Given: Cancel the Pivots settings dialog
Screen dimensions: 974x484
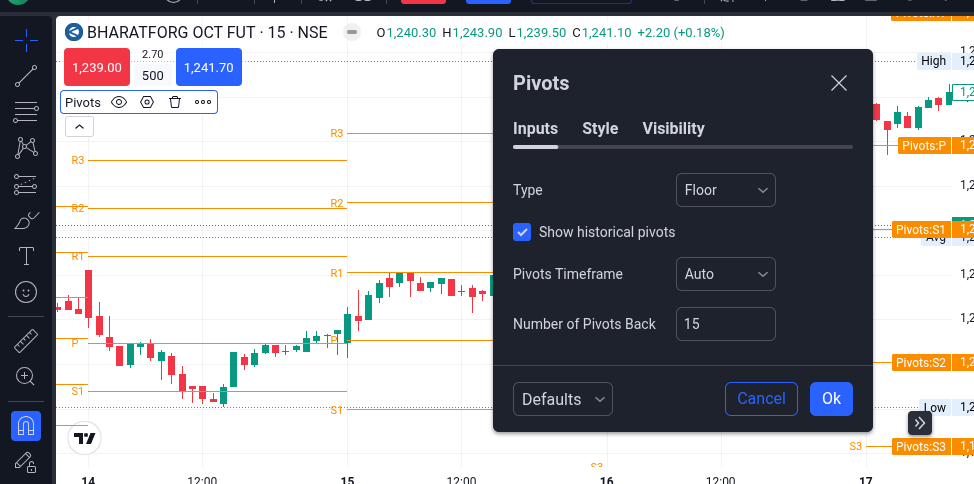Looking at the screenshot, I should point(761,399).
